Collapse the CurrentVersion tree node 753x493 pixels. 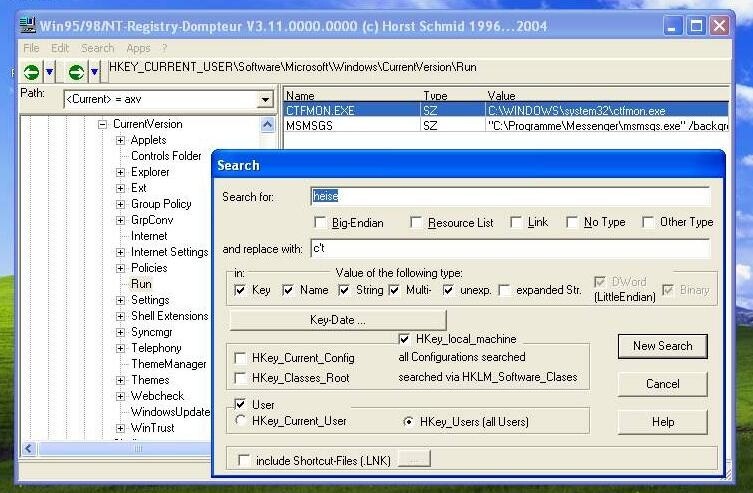pyautogui.click(x=102, y=124)
